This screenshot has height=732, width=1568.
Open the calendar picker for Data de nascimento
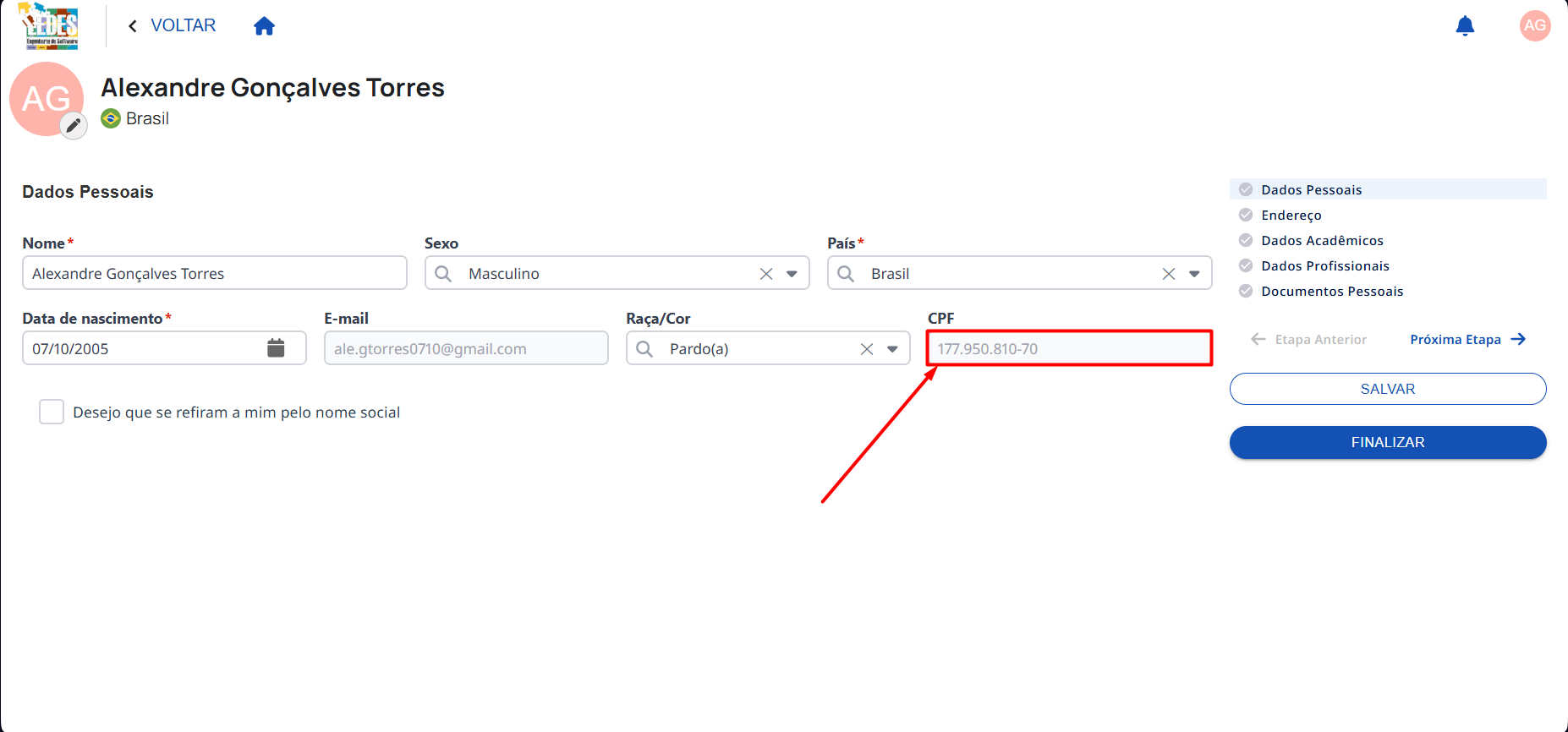276,348
